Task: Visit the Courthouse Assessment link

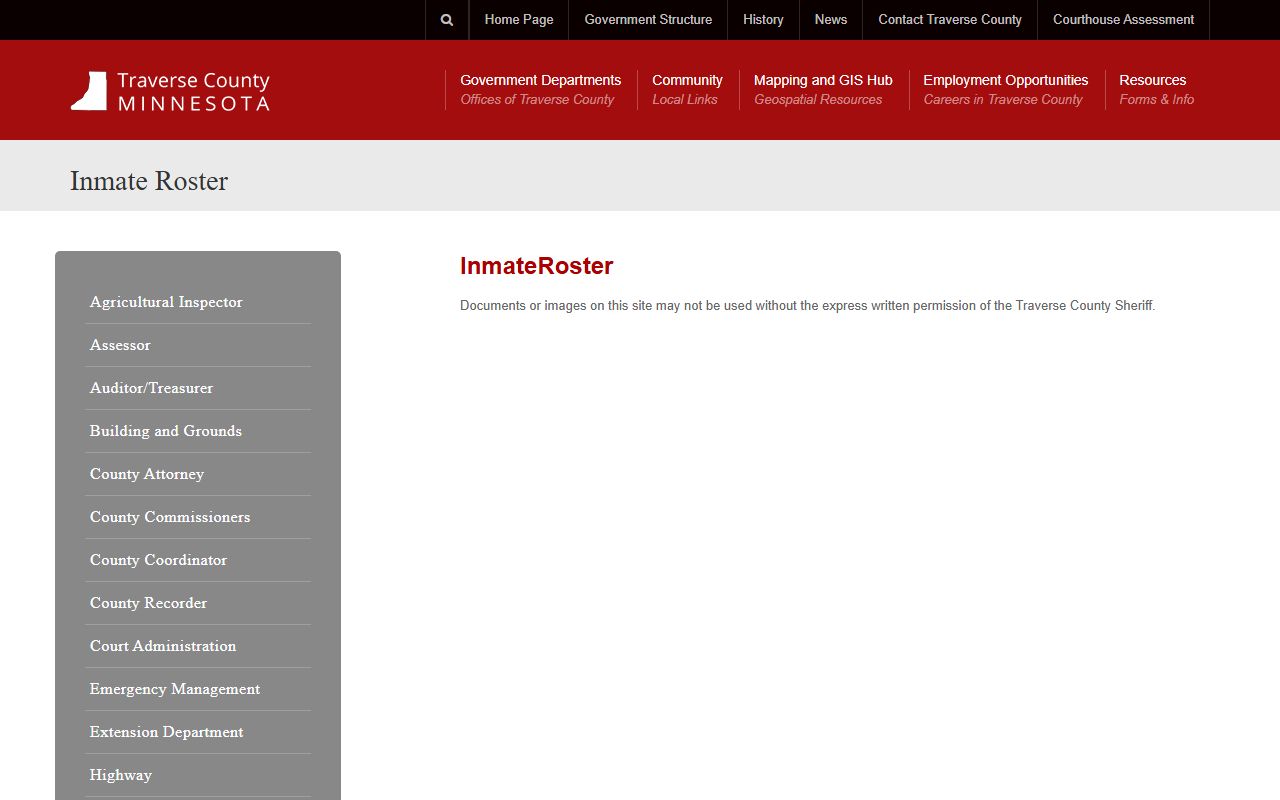Action: click(1123, 20)
